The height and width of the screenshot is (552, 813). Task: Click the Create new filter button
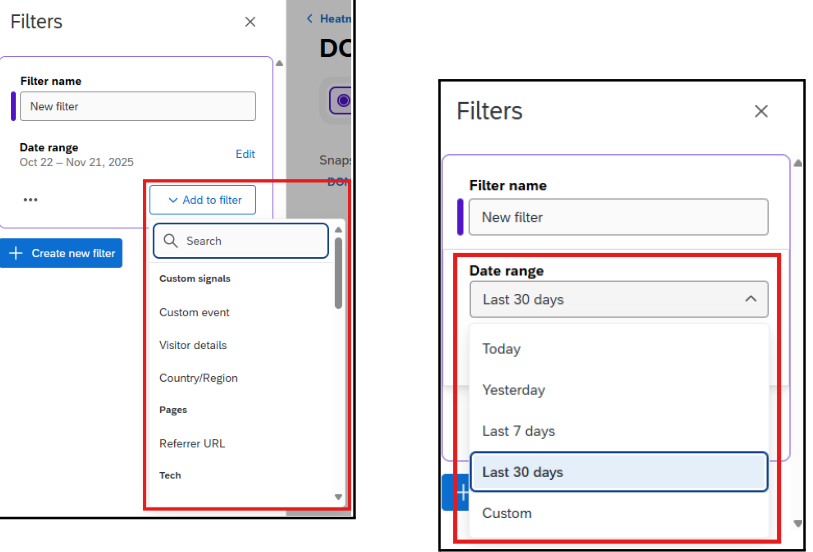pos(61,253)
